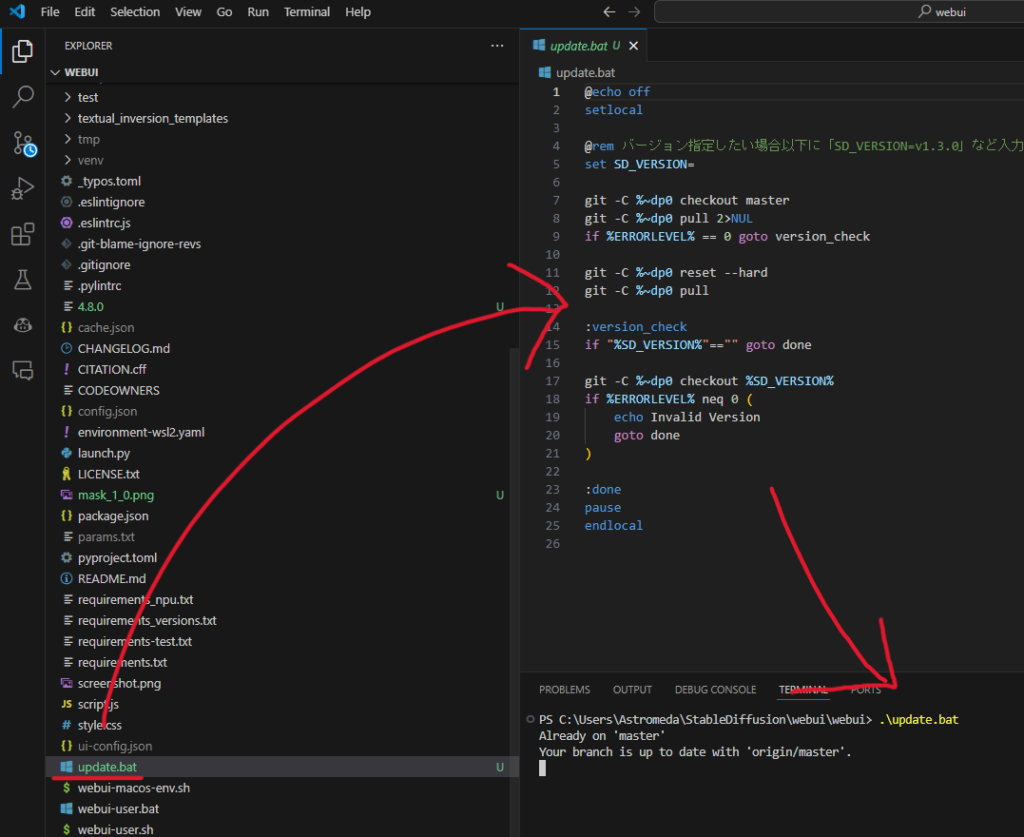1024x837 pixels.
Task: Select update.bat in the file tree
Action: tap(282, 766)
